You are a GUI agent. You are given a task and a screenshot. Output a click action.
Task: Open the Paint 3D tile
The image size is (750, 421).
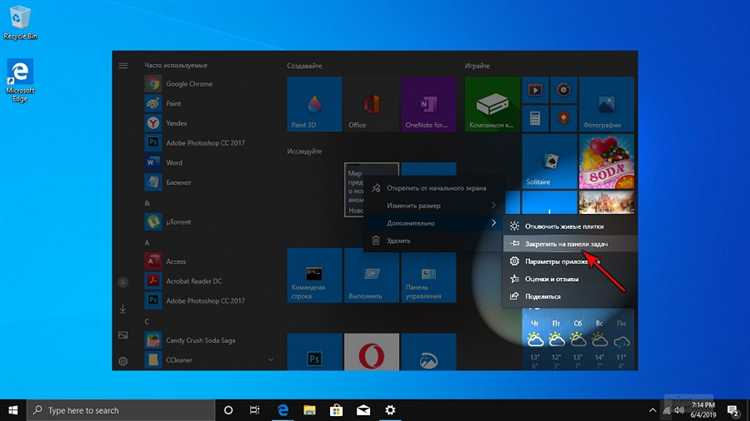click(314, 104)
